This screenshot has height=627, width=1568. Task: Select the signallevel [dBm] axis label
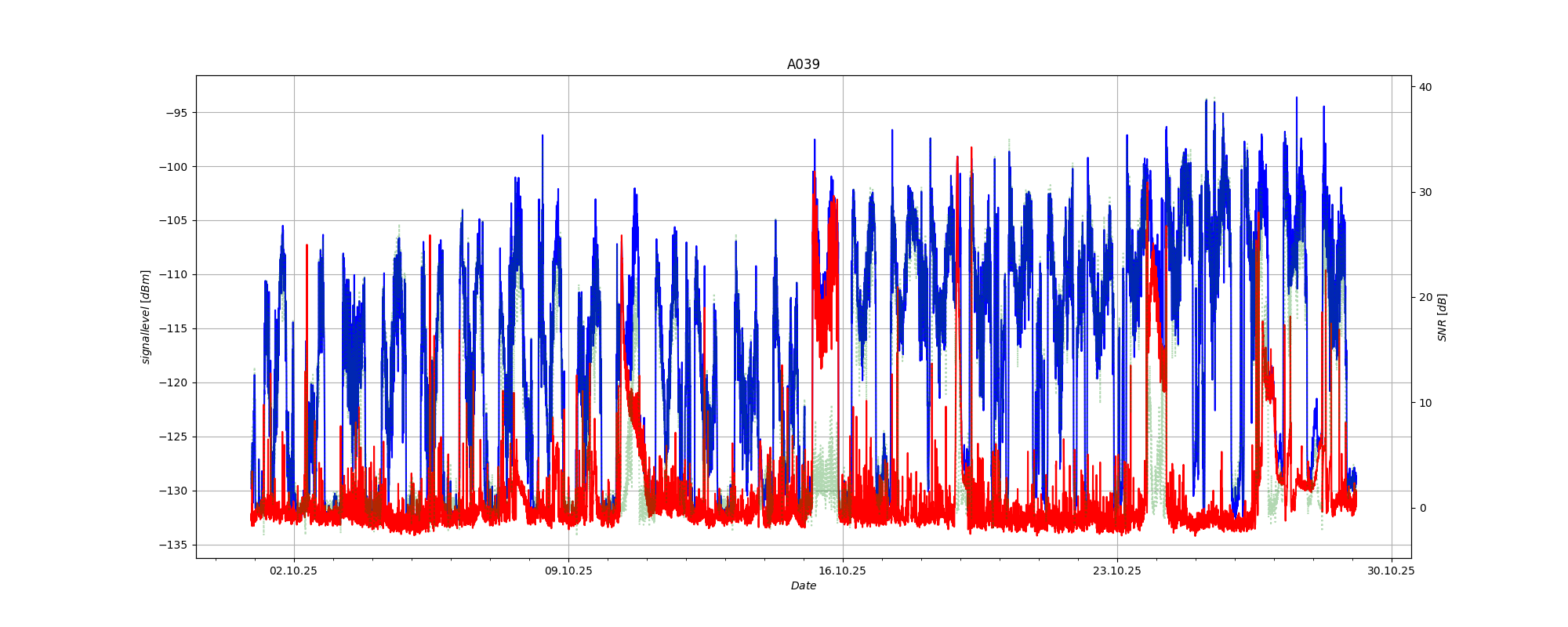click(x=146, y=317)
